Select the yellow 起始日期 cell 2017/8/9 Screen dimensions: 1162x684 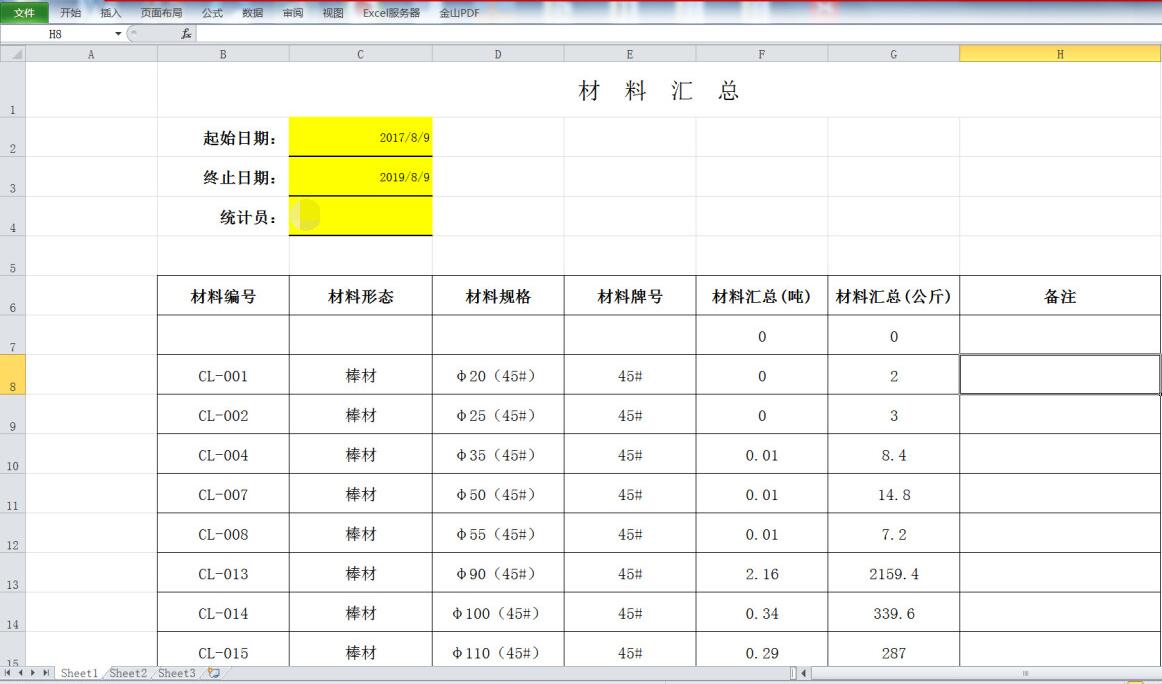click(360, 138)
